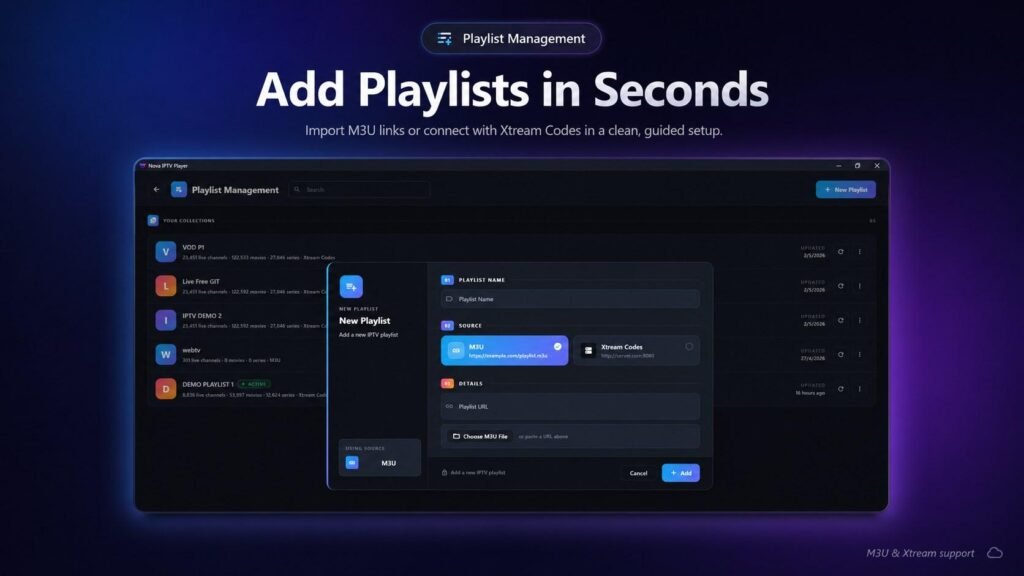Open more options for Live Free GIT

pyautogui.click(x=859, y=285)
